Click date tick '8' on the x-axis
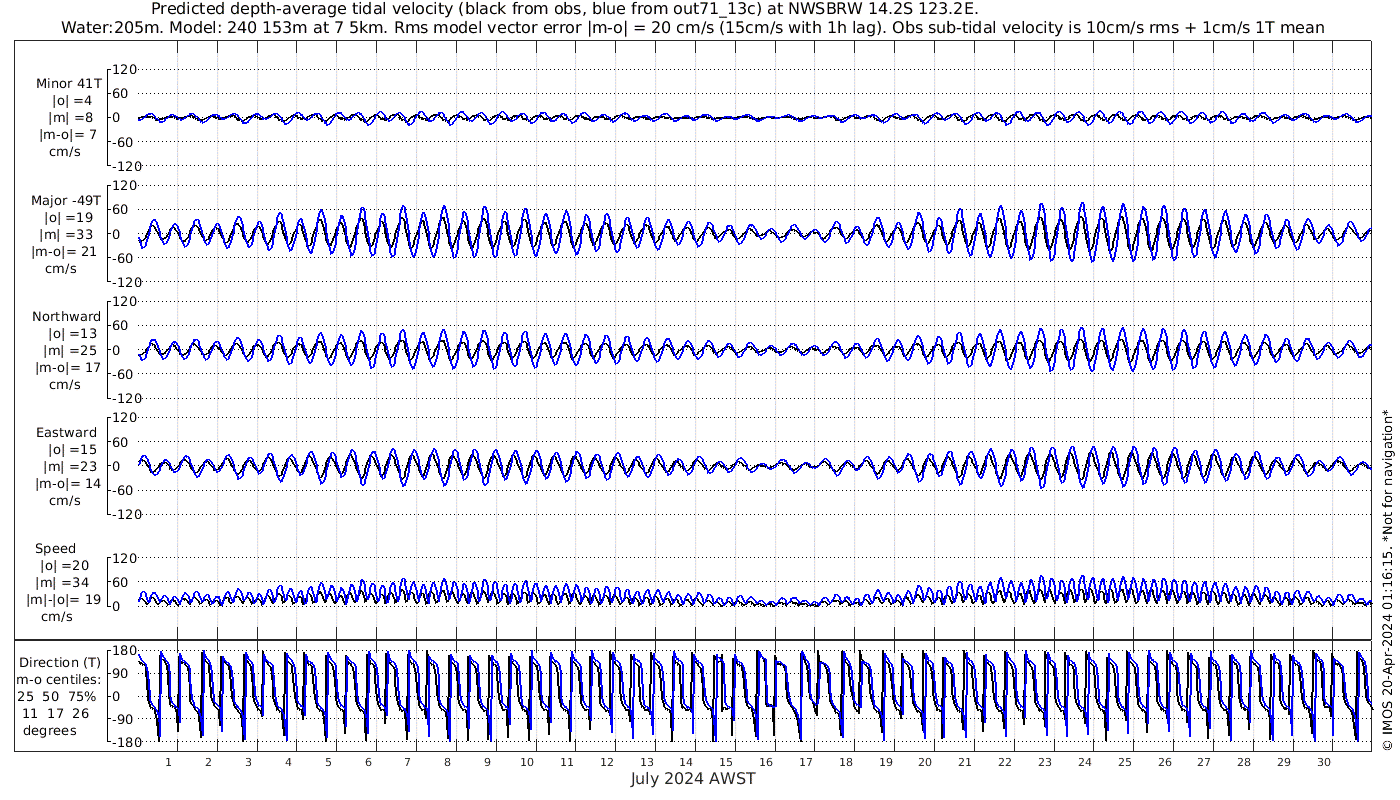Image resolution: width=1400 pixels, height=800 pixels. coord(447,762)
